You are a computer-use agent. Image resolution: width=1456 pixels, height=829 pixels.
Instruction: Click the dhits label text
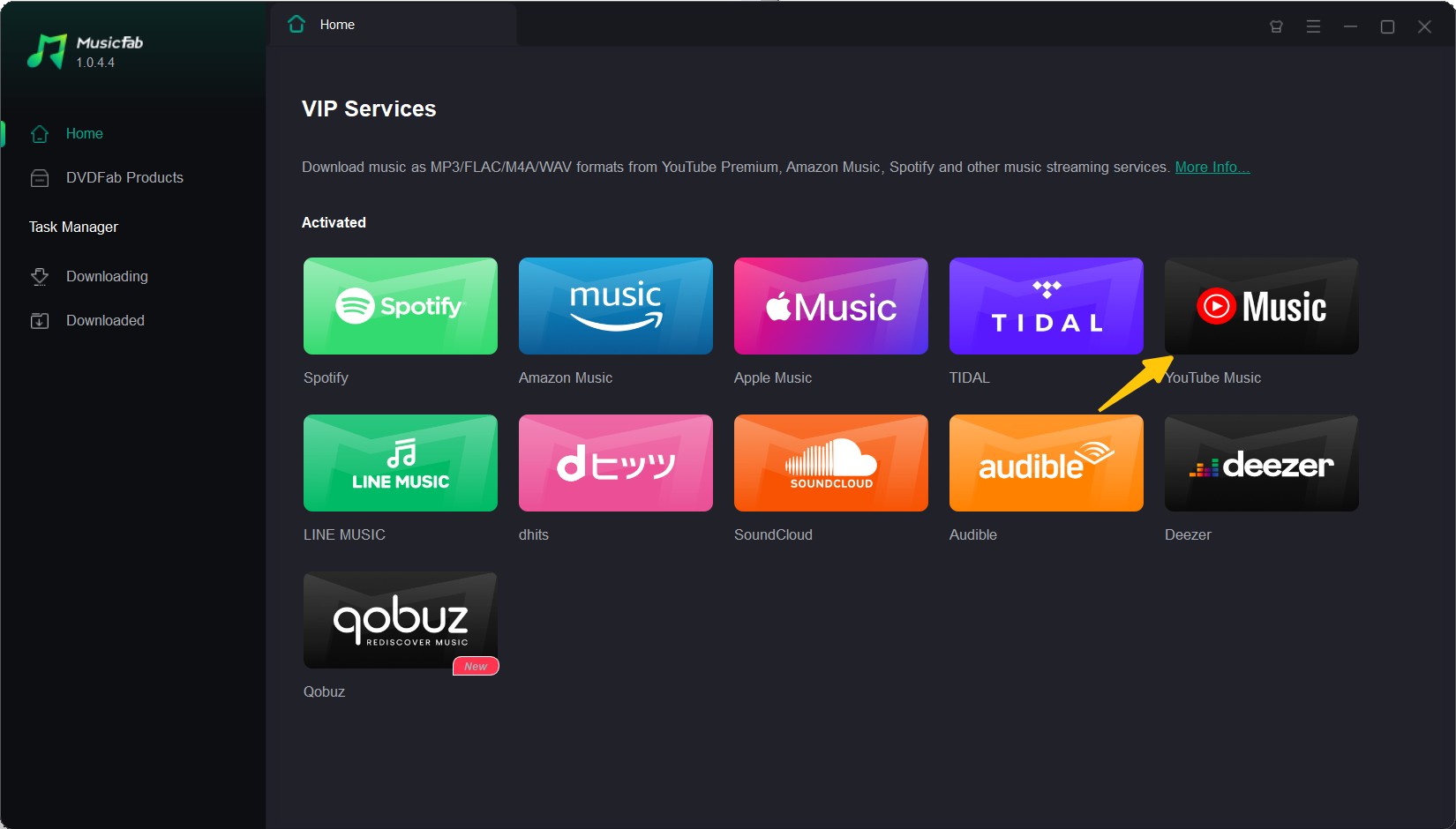534,534
